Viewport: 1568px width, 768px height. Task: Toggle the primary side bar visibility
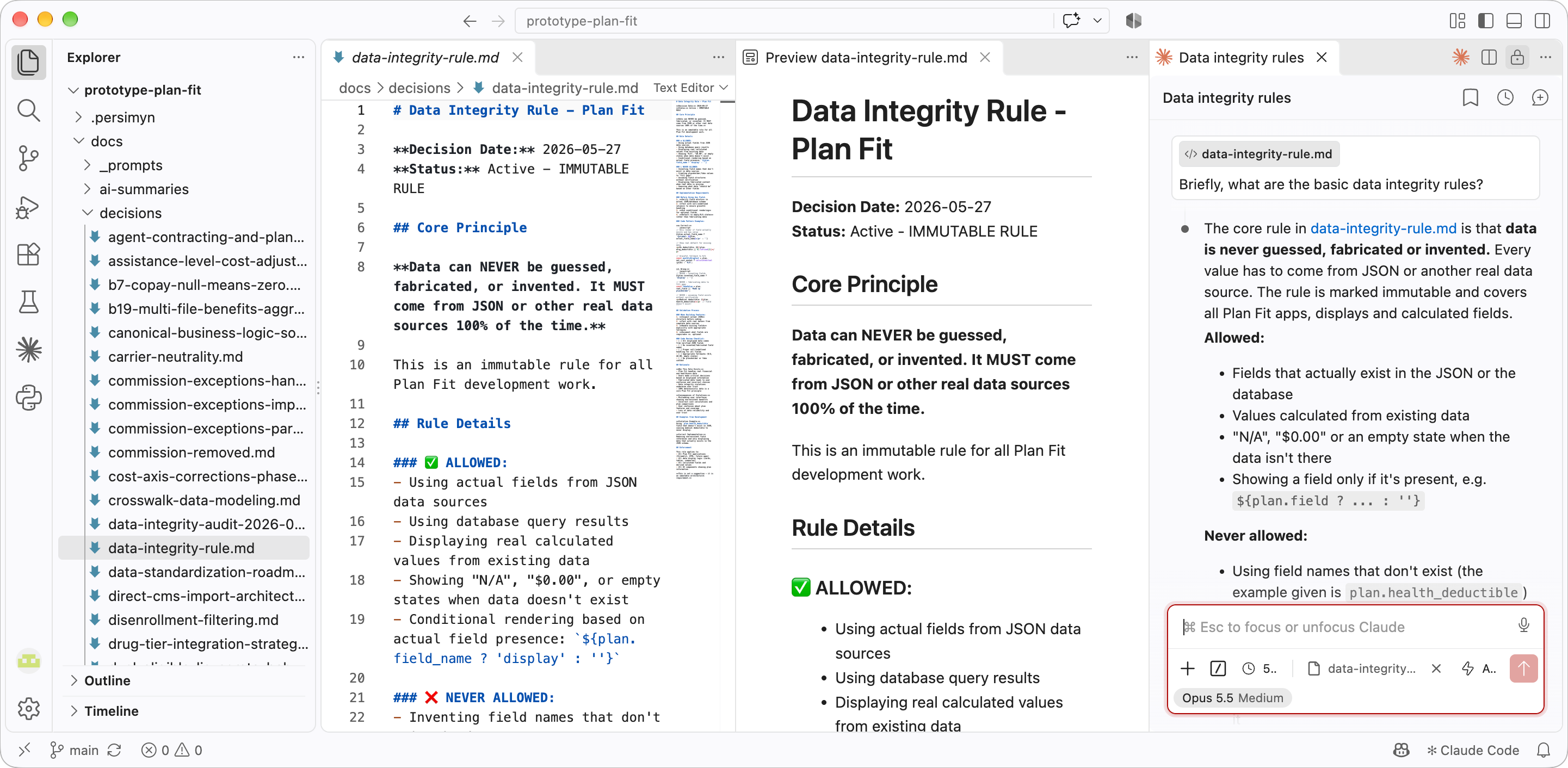pos(1485,21)
